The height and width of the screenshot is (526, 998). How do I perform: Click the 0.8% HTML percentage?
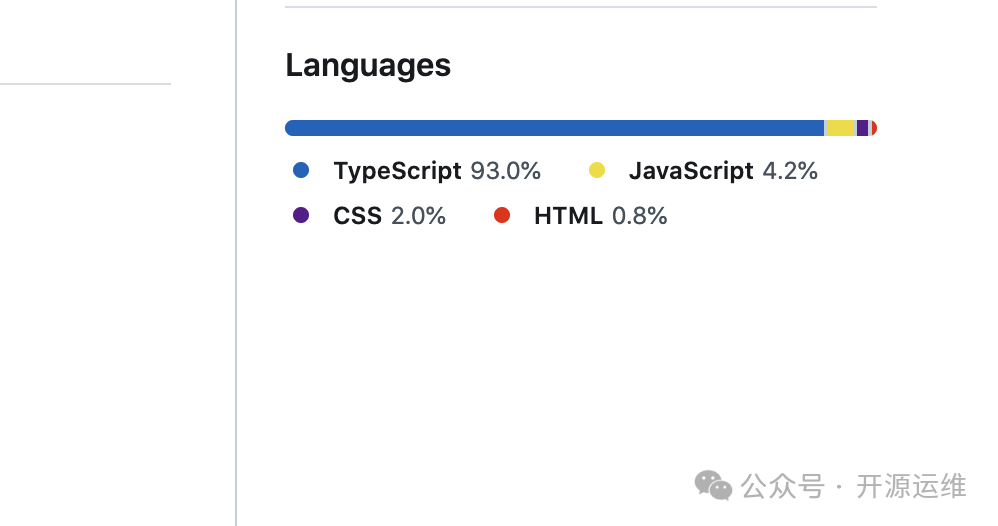tap(640, 216)
